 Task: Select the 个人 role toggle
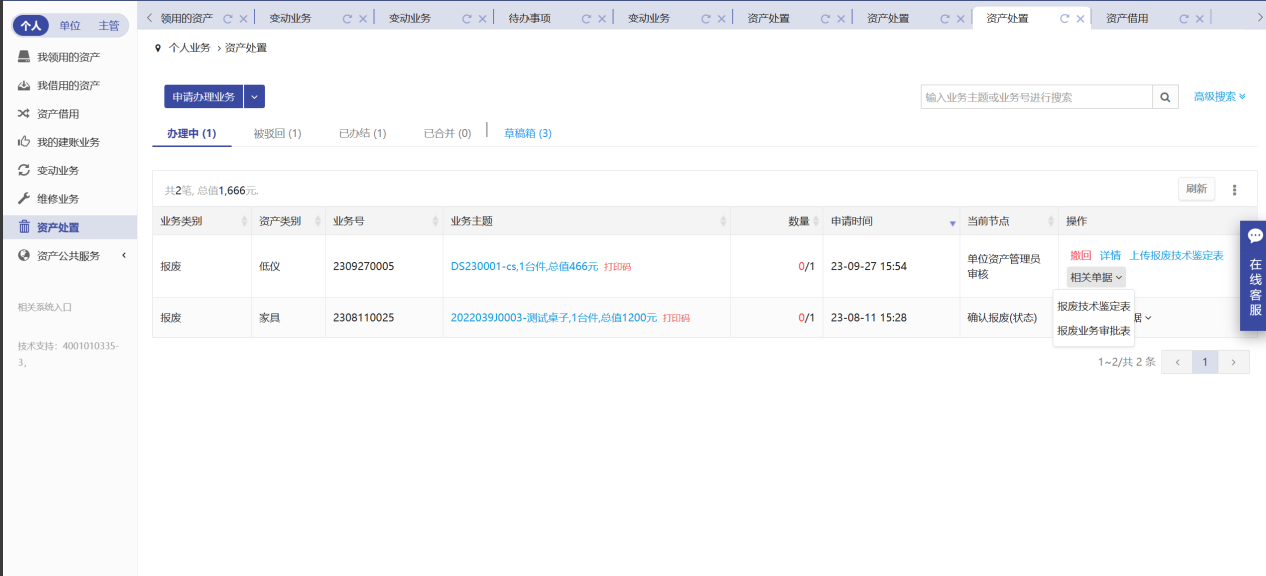pyautogui.click(x=31, y=26)
